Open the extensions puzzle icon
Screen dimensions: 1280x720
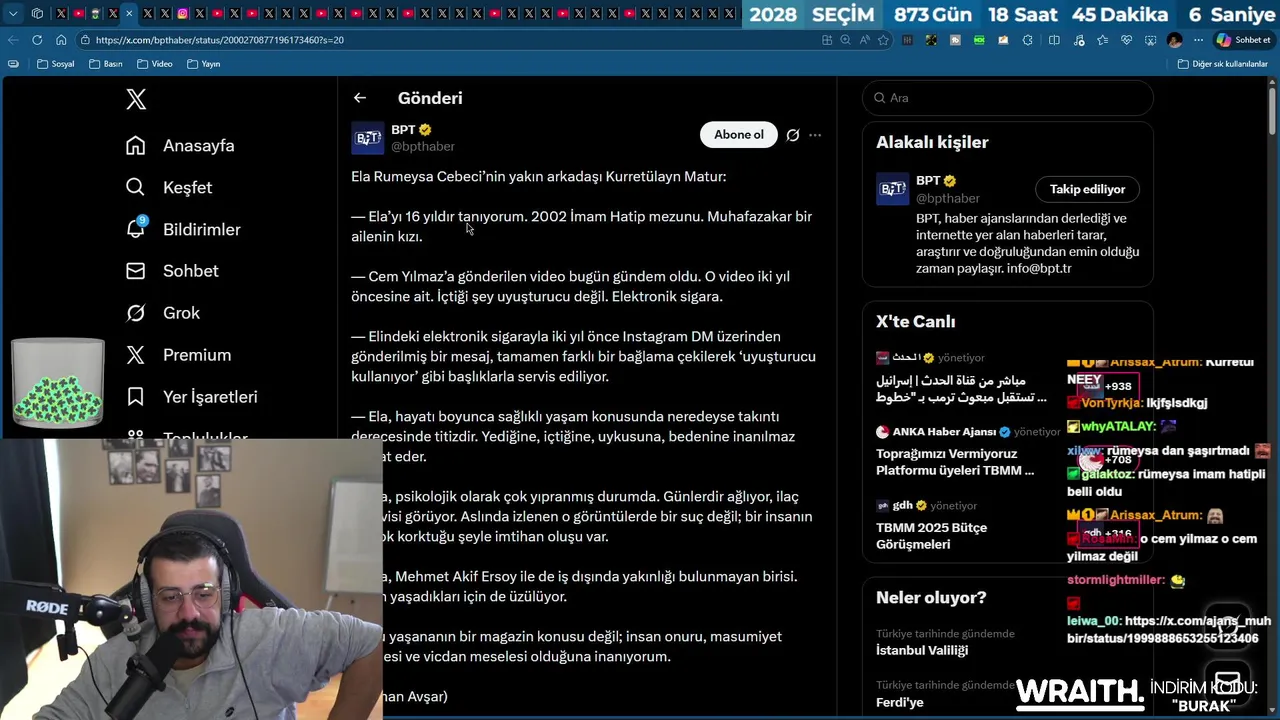tap(1027, 40)
